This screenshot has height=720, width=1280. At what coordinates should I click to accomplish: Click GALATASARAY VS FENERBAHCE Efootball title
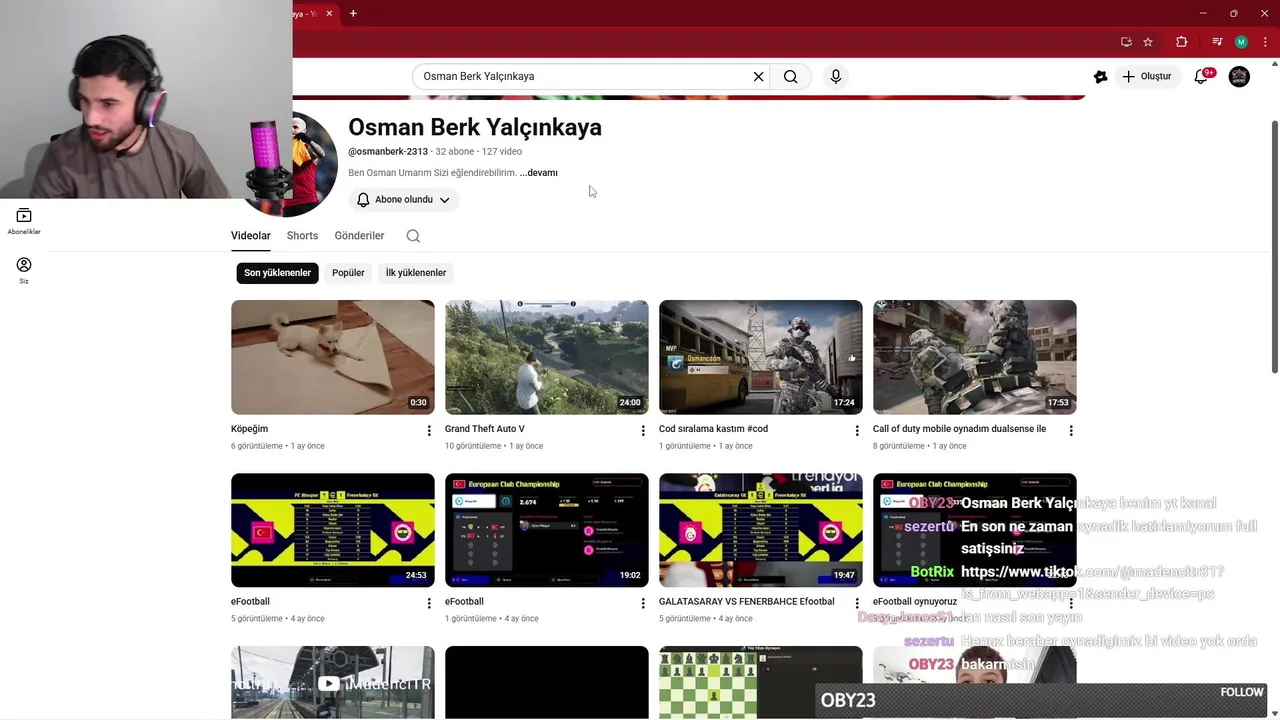tap(747, 602)
